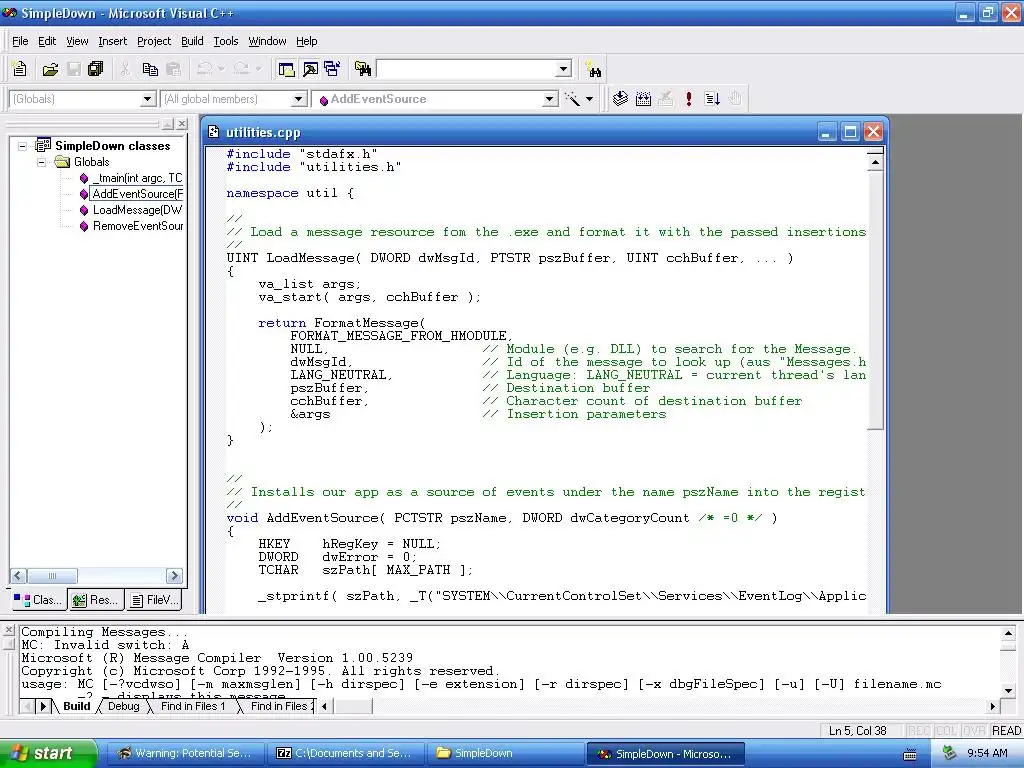1024x768 pixels.
Task: Open the Build menu
Action: [192, 41]
